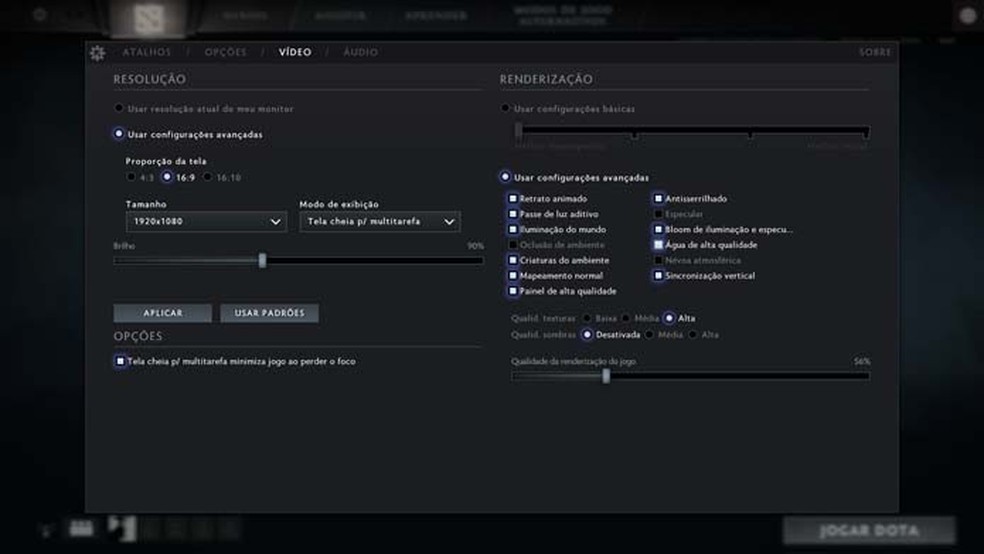Select advanced settings radio under RENDERIZAÇÃO
984x554 pixels.
(505, 177)
